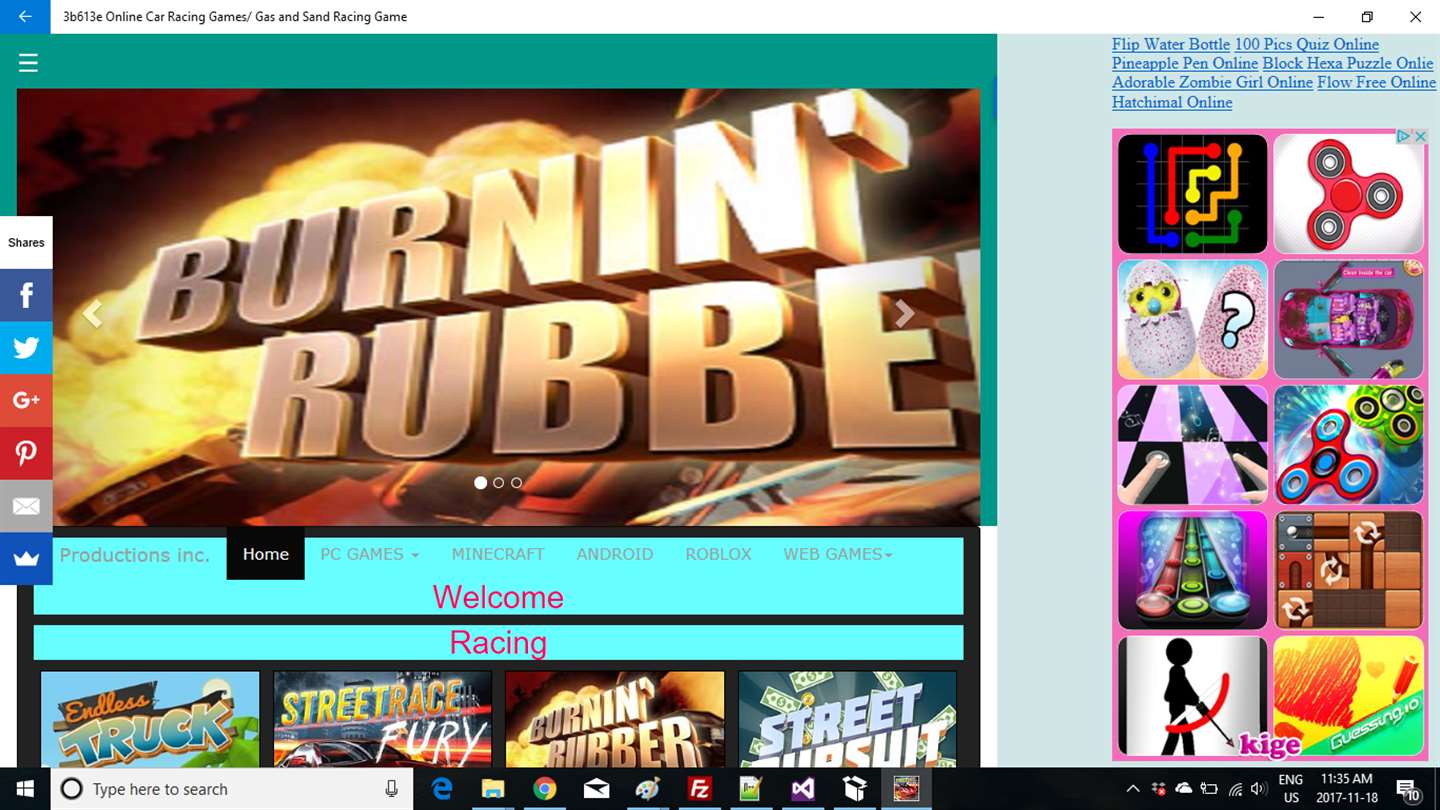Open Pineapple Pen Online link
The width and height of the screenshot is (1440, 810).
click(1185, 63)
